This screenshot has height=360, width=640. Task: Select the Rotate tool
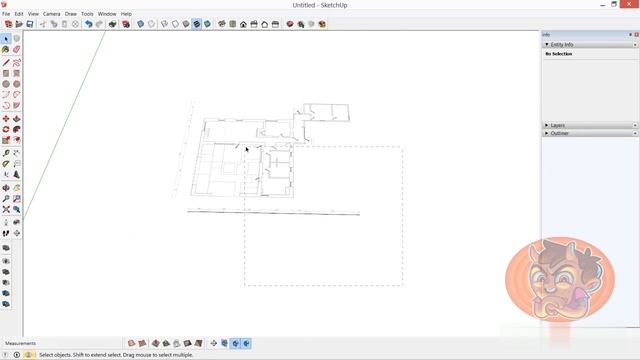tap(6, 129)
